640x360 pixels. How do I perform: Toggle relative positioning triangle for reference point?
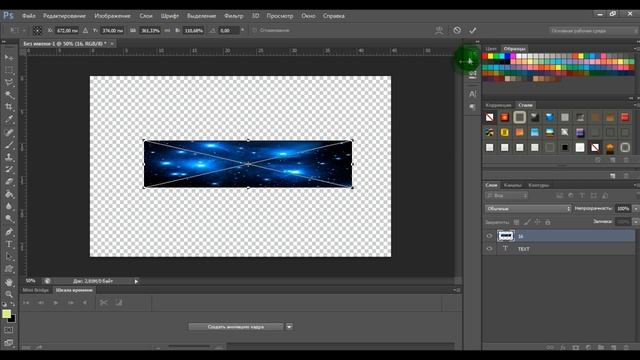coord(85,31)
